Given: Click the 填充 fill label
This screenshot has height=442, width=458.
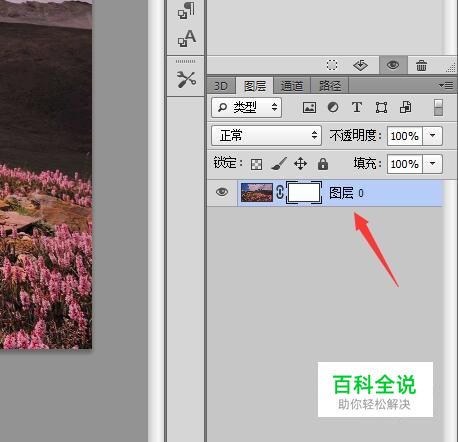Looking at the screenshot, I should (367, 164).
